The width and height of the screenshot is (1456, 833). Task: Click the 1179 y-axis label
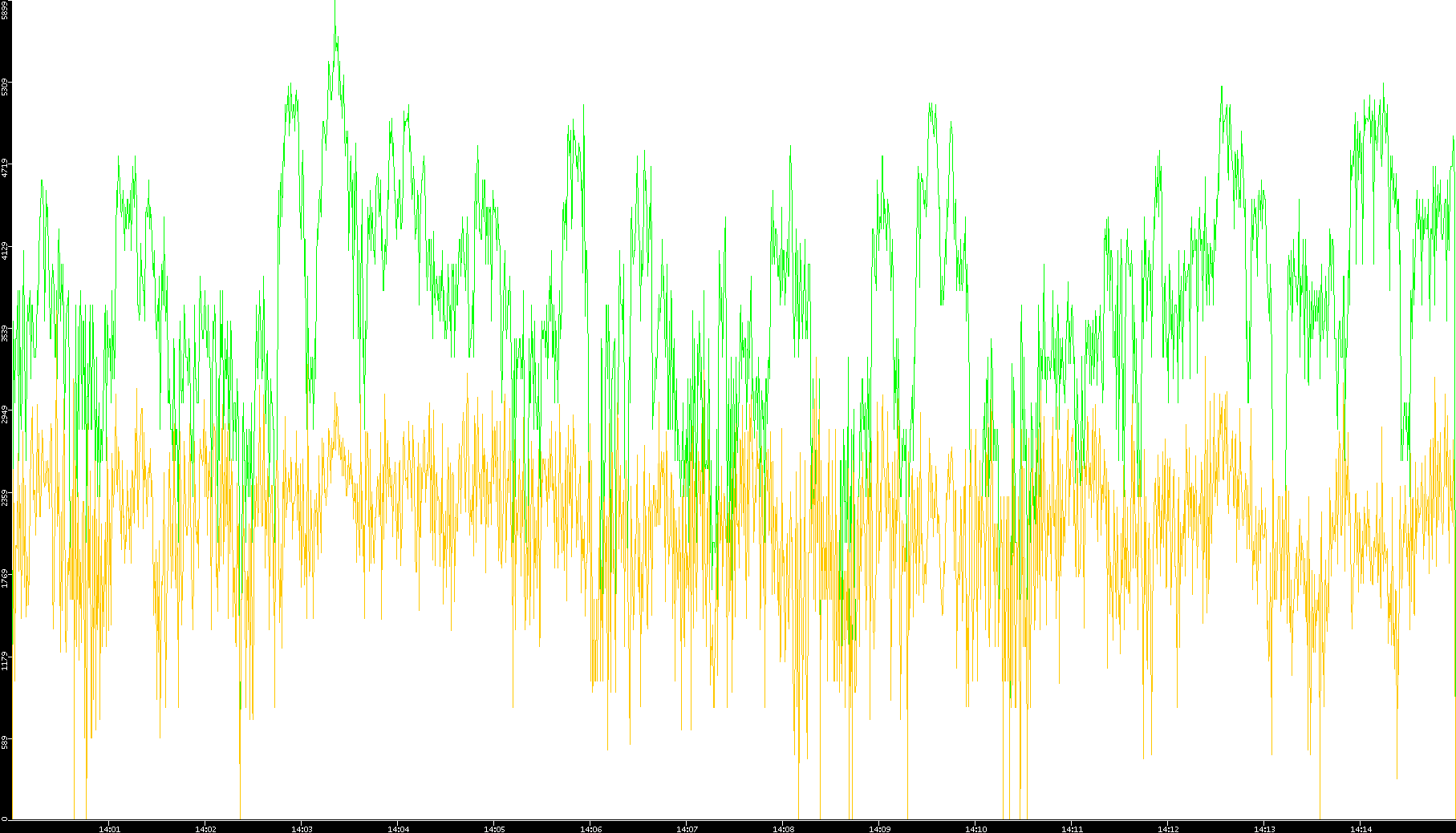[x=5, y=661]
